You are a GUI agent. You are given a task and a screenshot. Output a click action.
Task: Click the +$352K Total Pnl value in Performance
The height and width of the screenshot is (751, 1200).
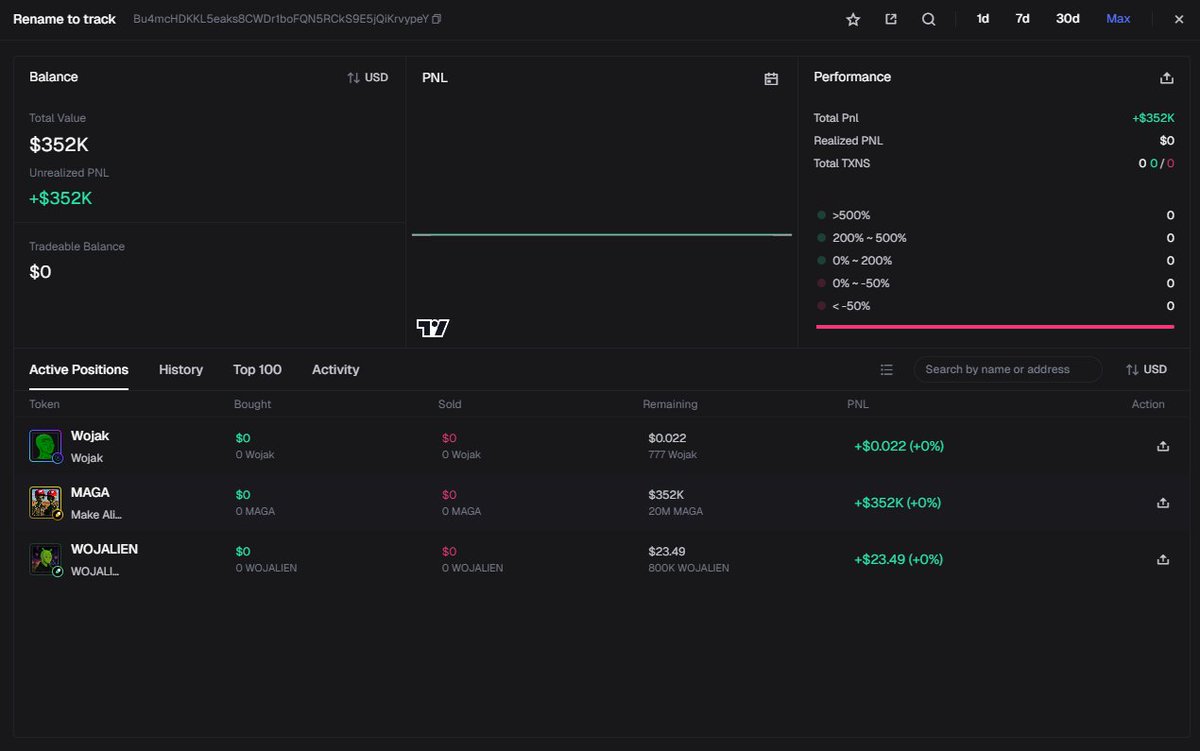click(1153, 118)
